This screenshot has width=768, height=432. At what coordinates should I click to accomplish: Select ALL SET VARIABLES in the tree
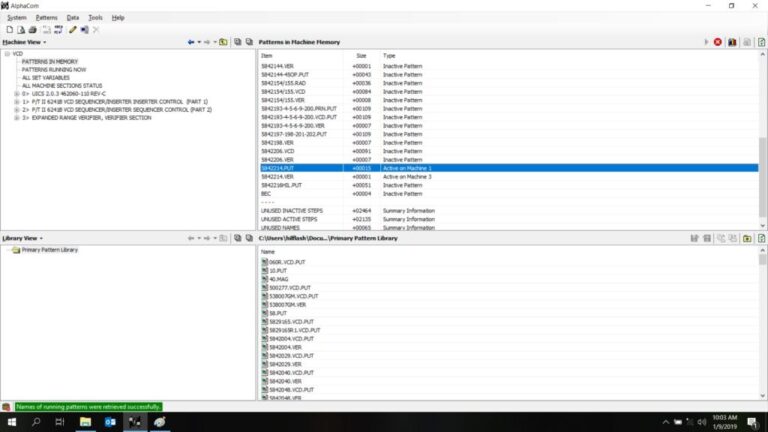[46, 78]
